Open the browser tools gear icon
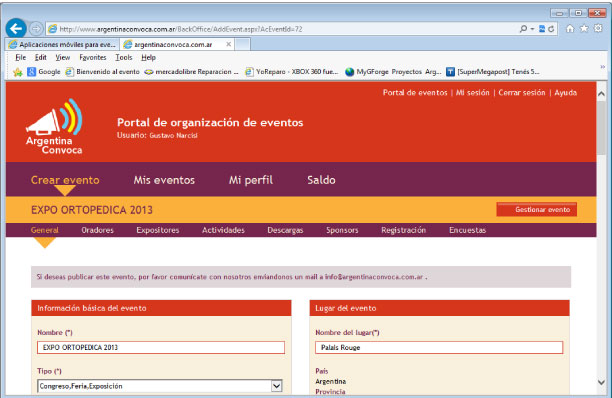The width and height of the screenshot is (612, 398). (x=598, y=28)
